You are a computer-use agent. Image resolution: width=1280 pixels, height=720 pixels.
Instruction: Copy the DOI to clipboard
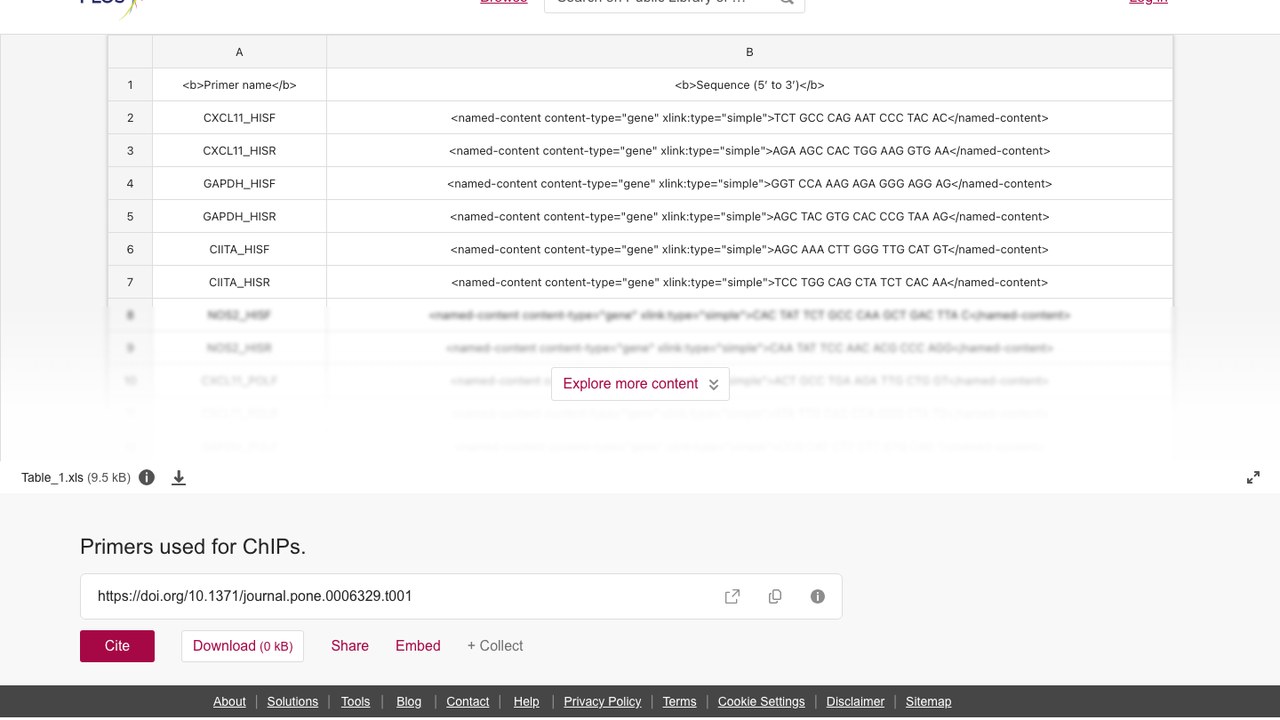[775, 596]
